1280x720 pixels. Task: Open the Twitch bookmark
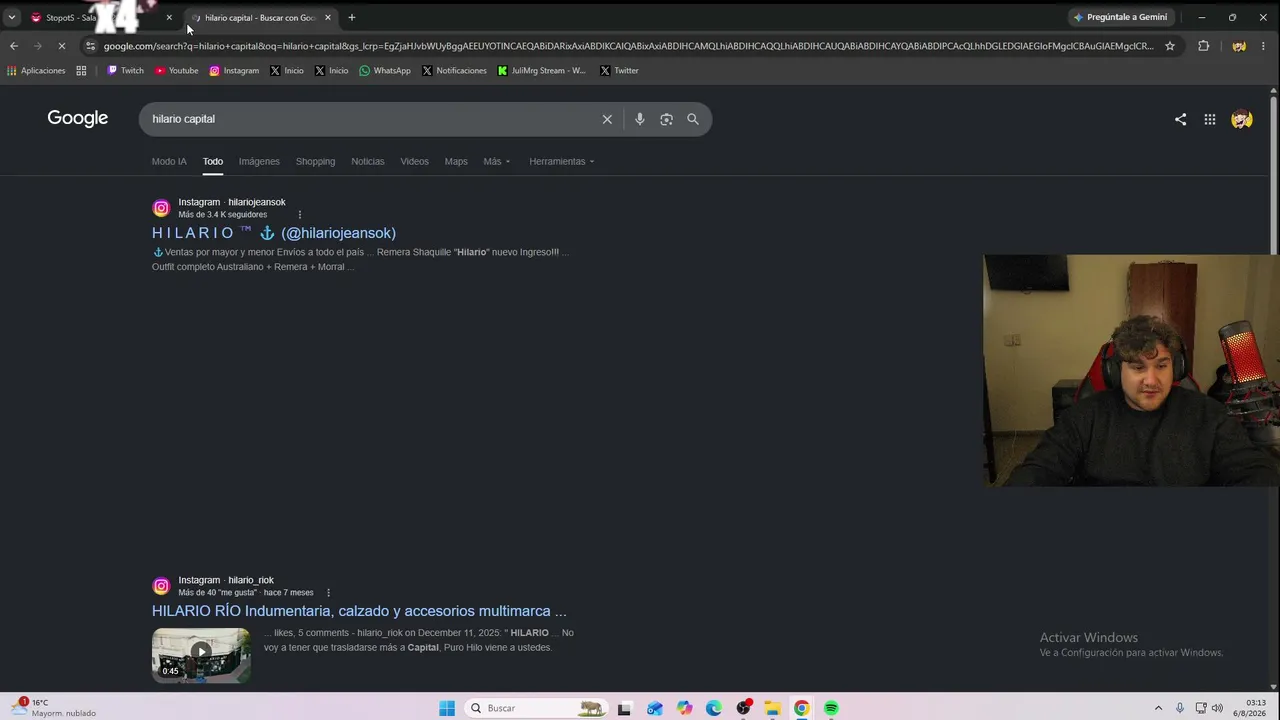pyautogui.click(x=126, y=71)
